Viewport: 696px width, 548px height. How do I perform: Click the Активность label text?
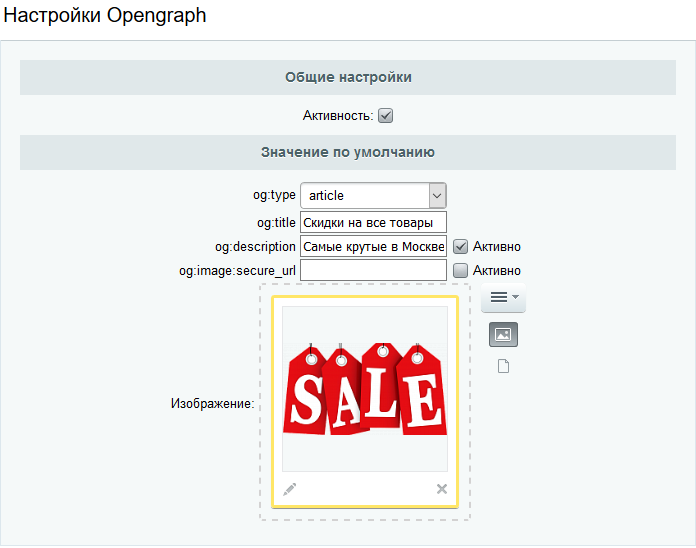(x=337, y=116)
